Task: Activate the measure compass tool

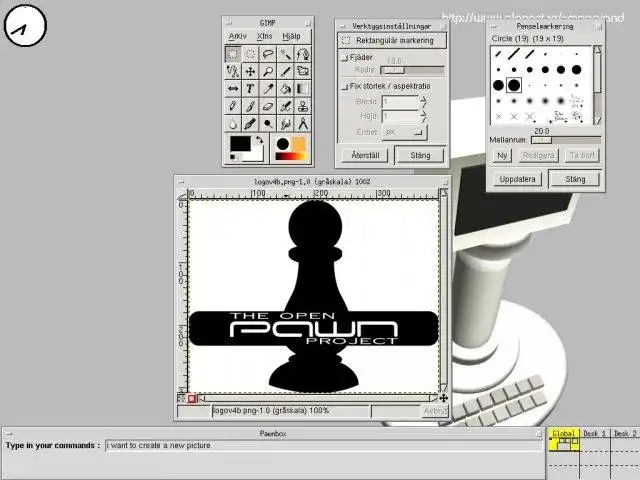Action: coord(302,124)
